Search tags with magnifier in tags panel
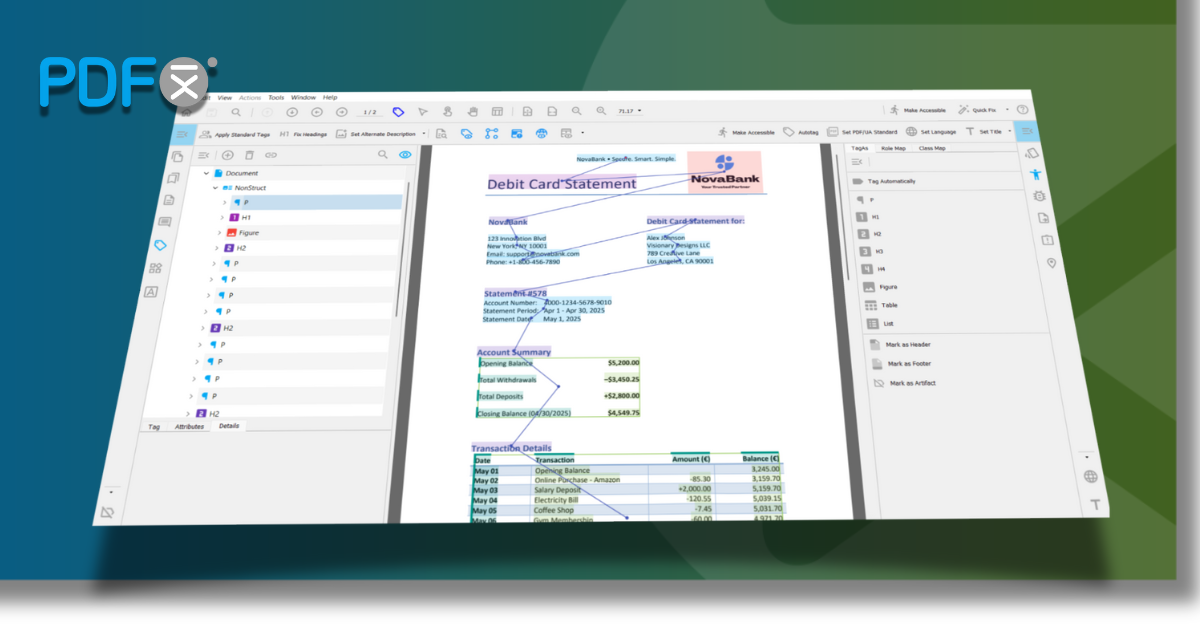The width and height of the screenshot is (1200, 628). coord(382,155)
